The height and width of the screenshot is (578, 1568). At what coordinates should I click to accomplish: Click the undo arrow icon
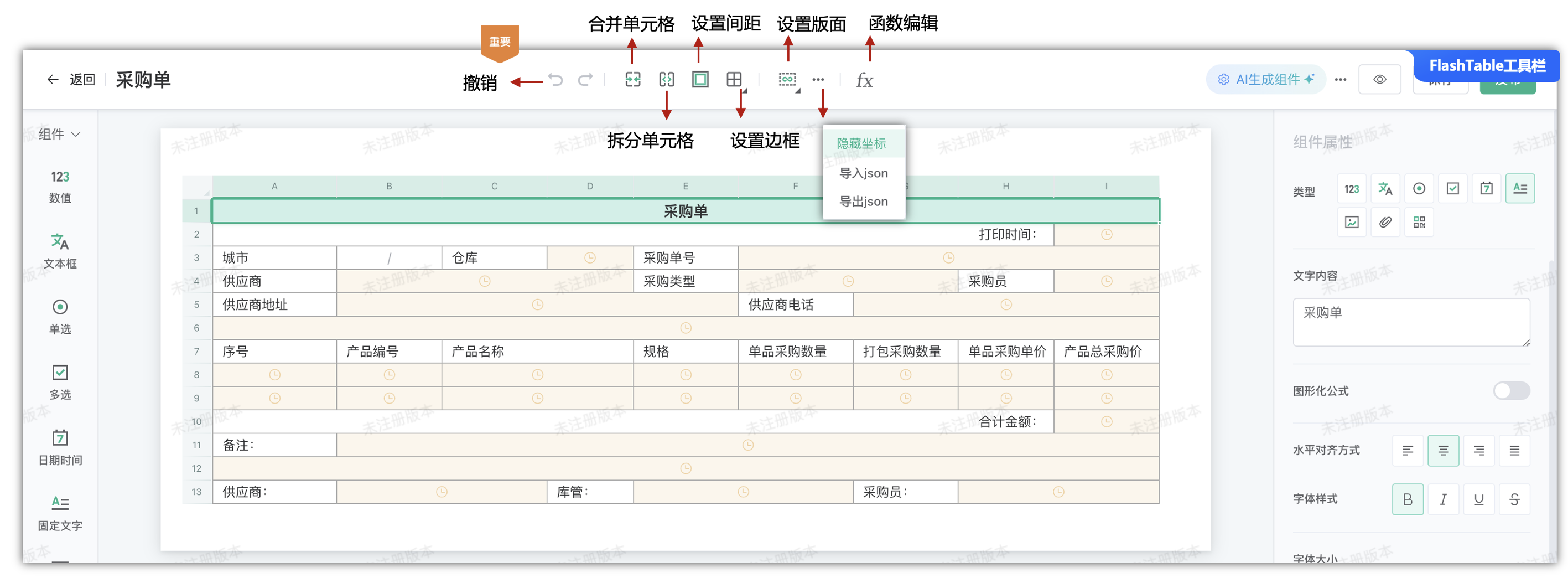[555, 80]
